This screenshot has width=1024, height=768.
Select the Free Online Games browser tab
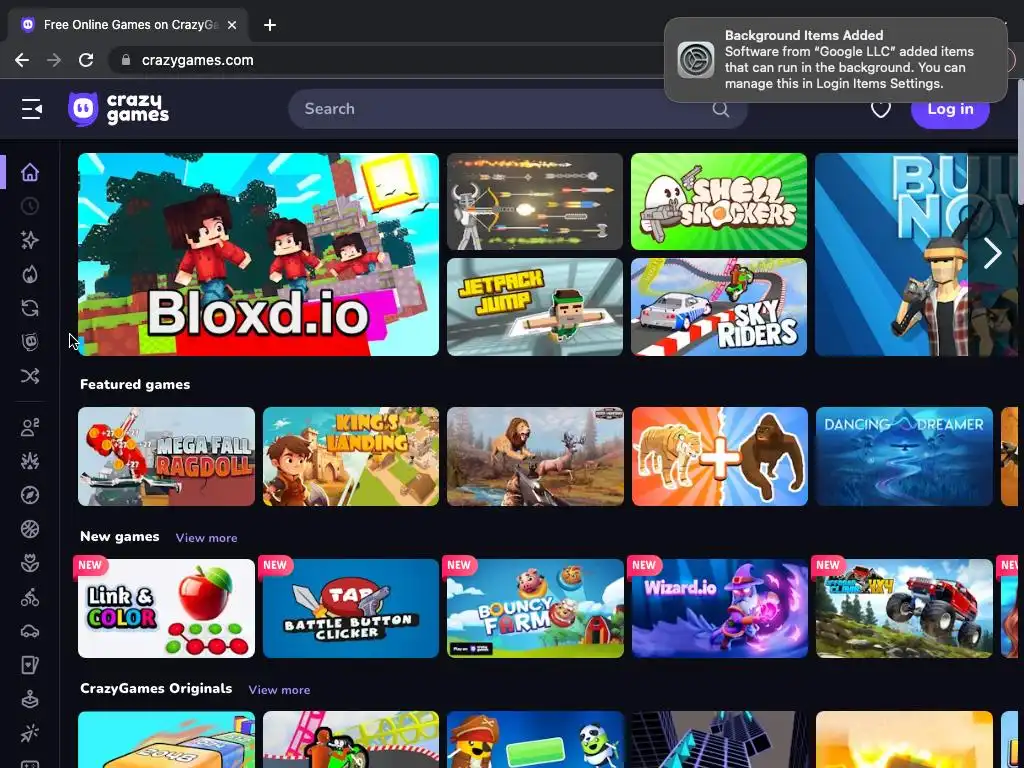tap(128, 25)
